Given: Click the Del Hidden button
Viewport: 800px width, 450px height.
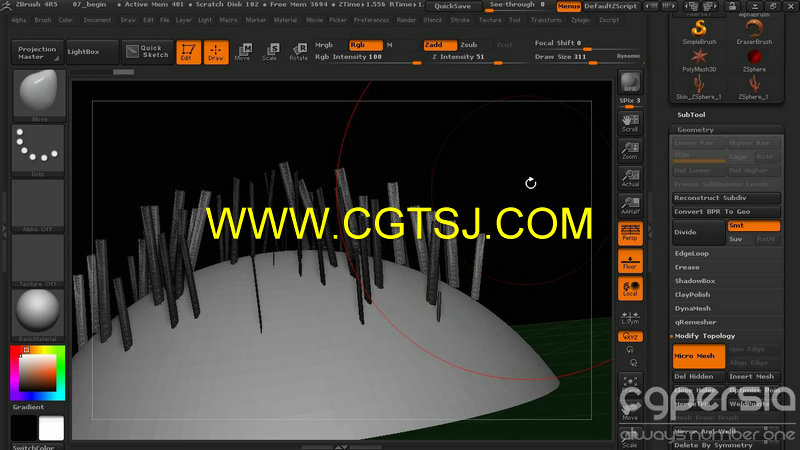Looking at the screenshot, I should [698, 377].
